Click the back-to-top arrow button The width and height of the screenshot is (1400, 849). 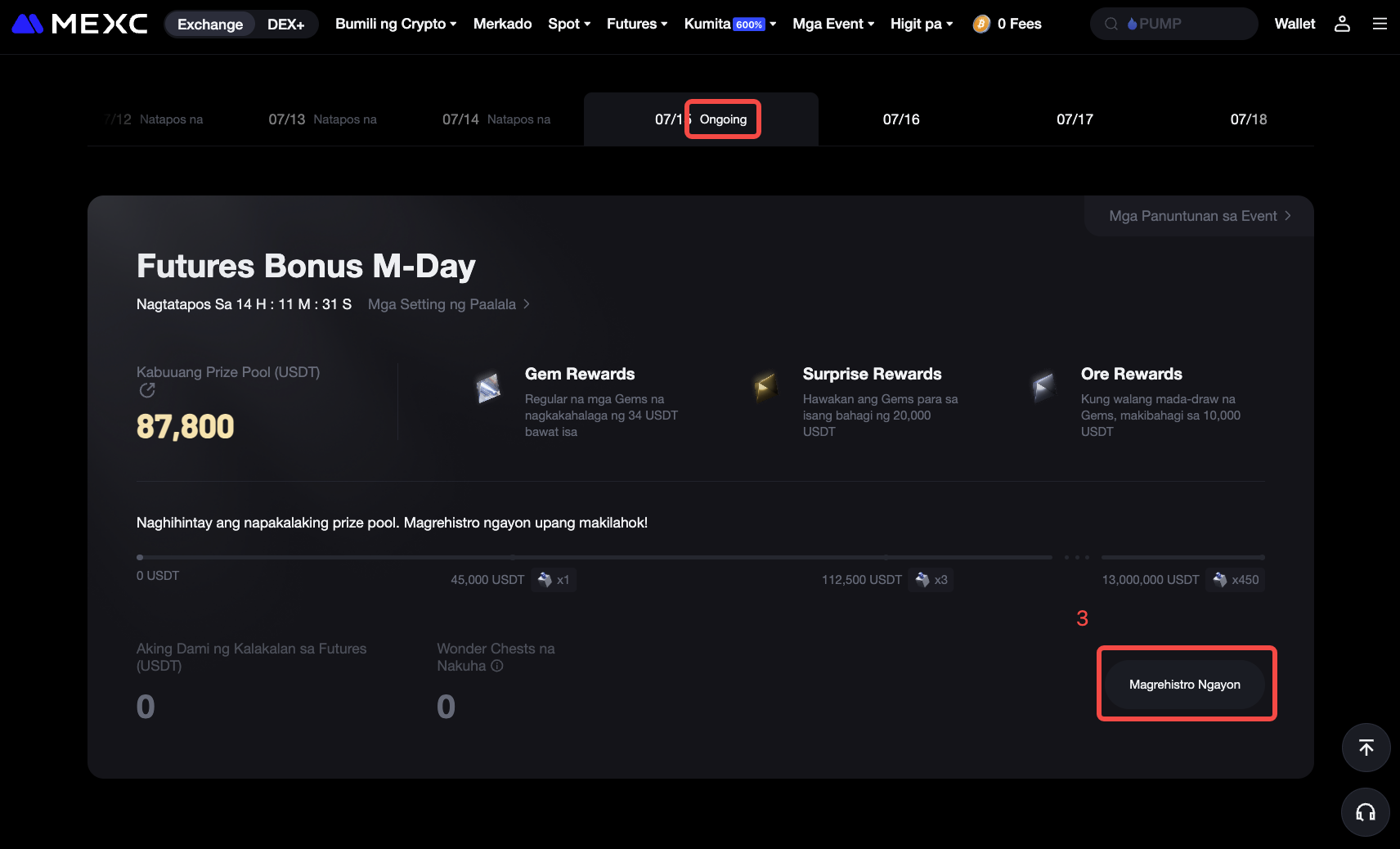(x=1366, y=747)
